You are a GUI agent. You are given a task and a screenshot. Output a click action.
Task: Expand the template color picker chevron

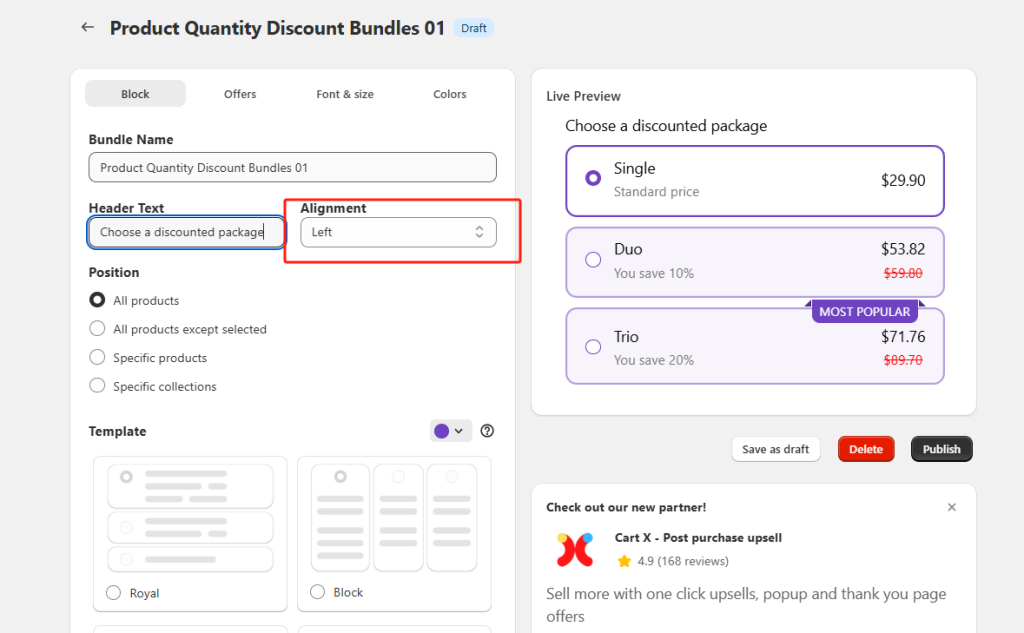click(459, 430)
